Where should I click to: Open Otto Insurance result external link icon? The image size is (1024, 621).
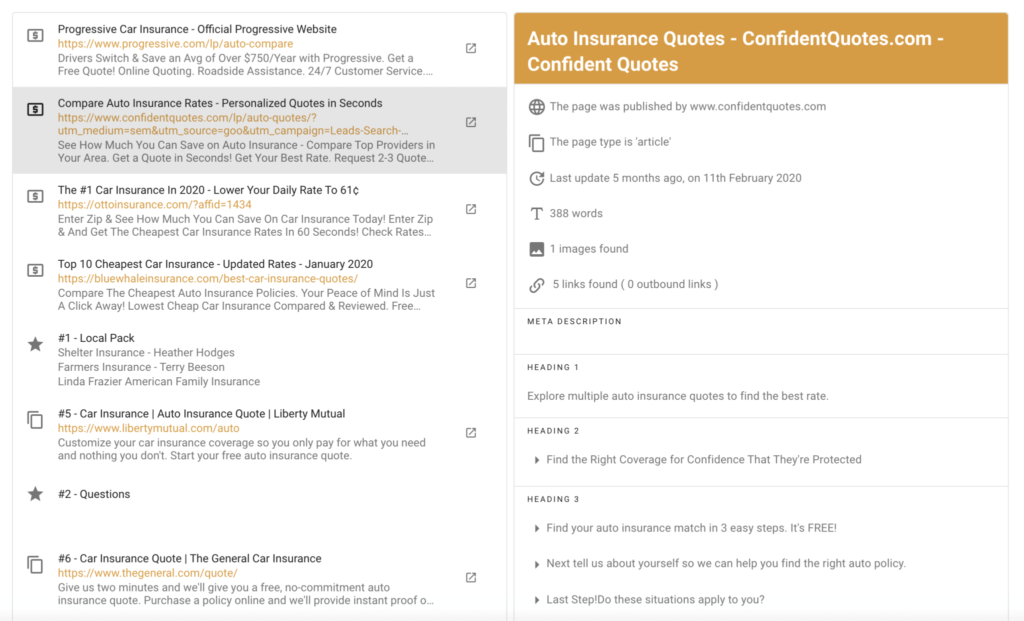[x=471, y=209]
